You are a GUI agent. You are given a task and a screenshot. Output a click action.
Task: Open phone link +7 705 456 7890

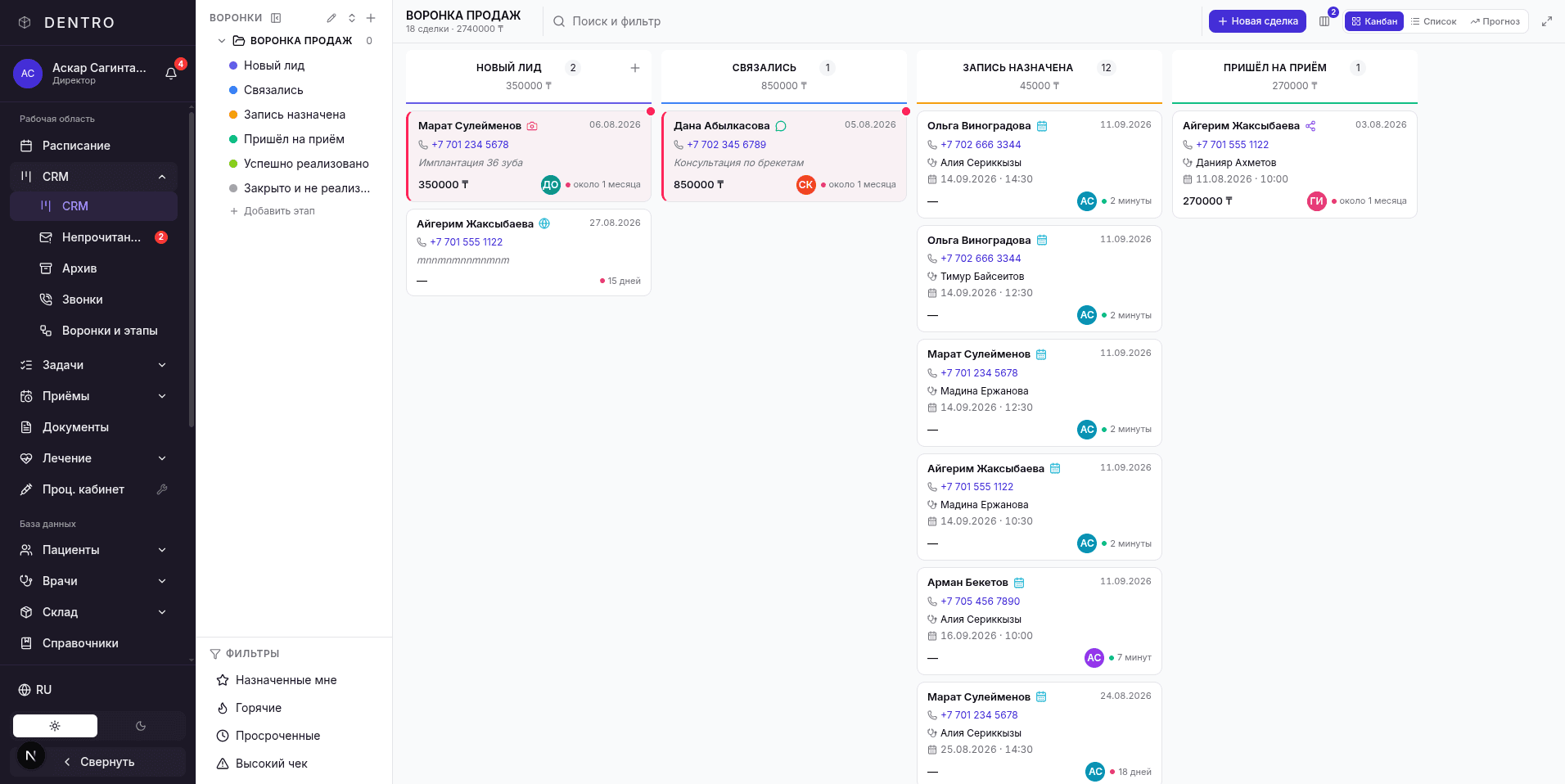click(x=980, y=602)
